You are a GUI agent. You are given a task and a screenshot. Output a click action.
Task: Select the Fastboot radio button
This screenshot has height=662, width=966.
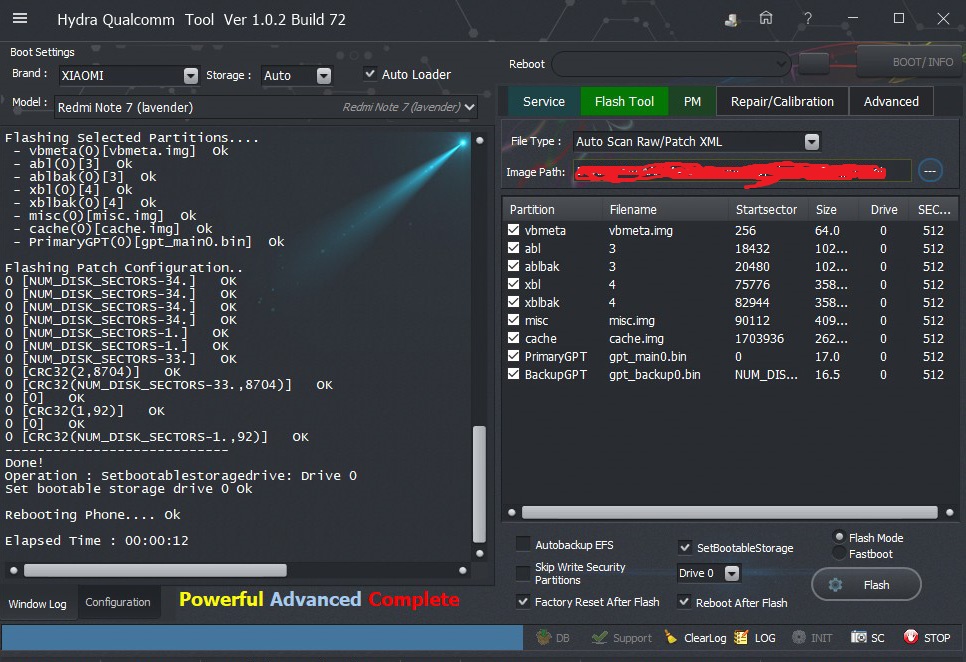839,554
